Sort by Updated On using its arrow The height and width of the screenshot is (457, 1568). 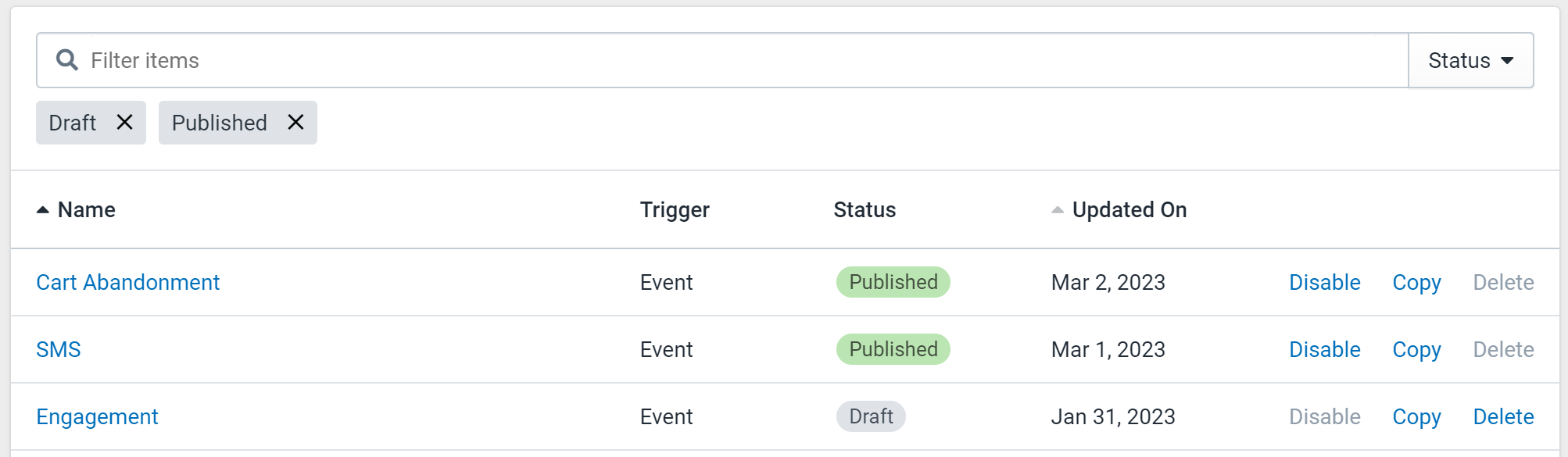click(x=1058, y=209)
